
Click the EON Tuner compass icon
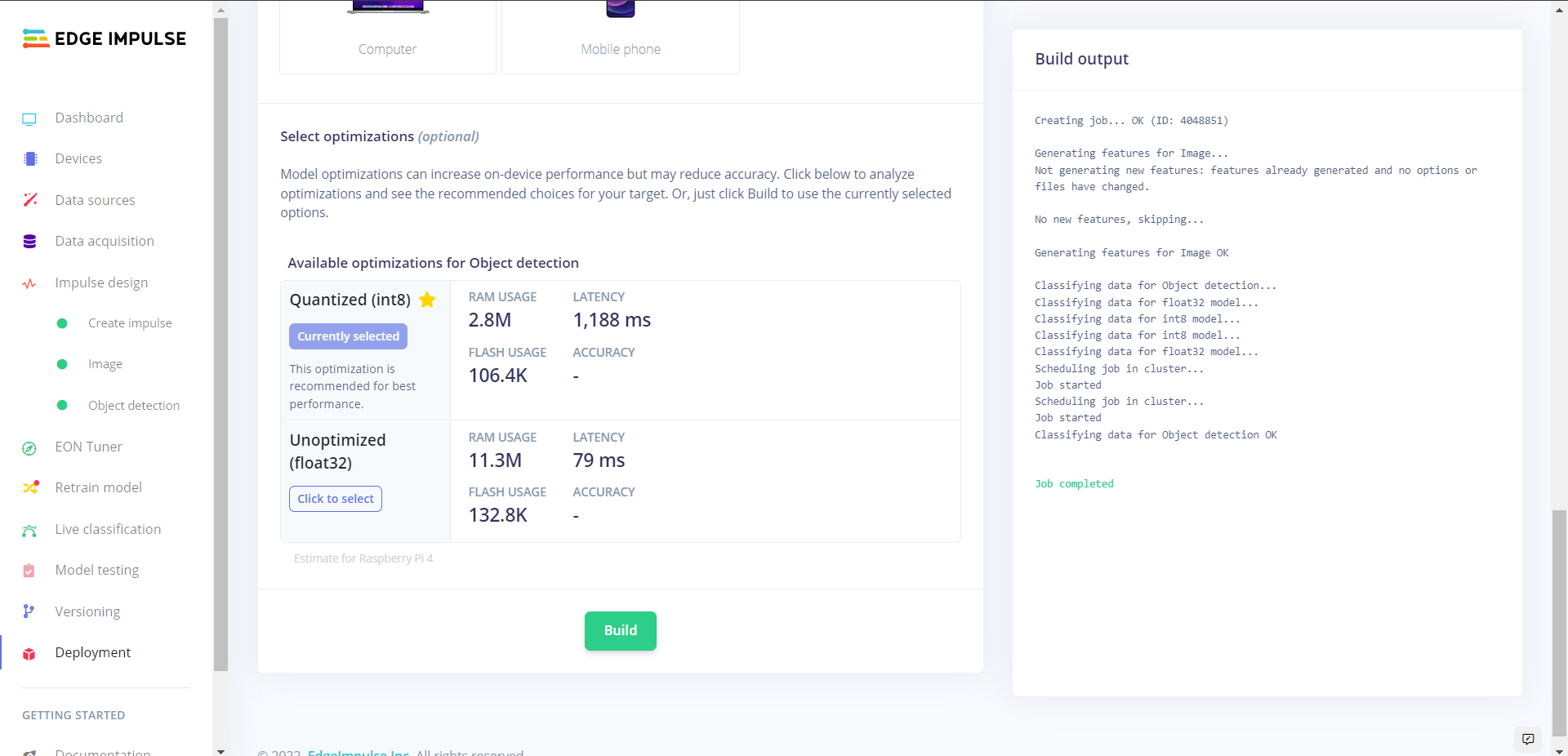coord(29,448)
